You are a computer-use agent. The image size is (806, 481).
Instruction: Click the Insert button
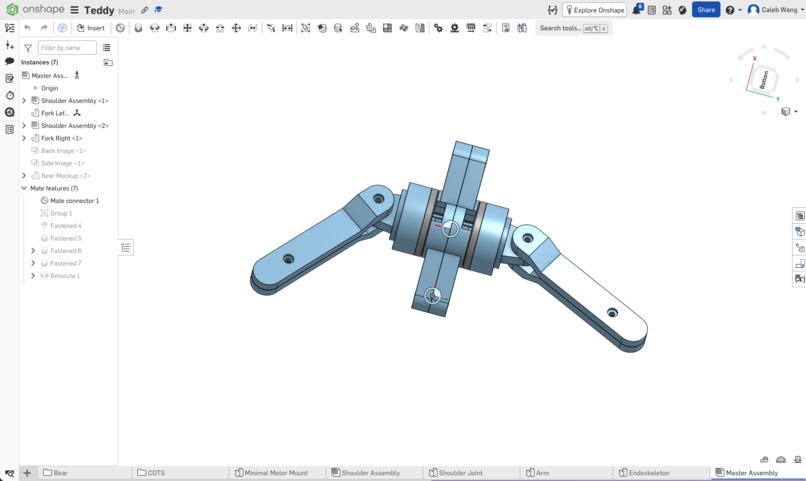pyautogui.click(x=90, y=28)
